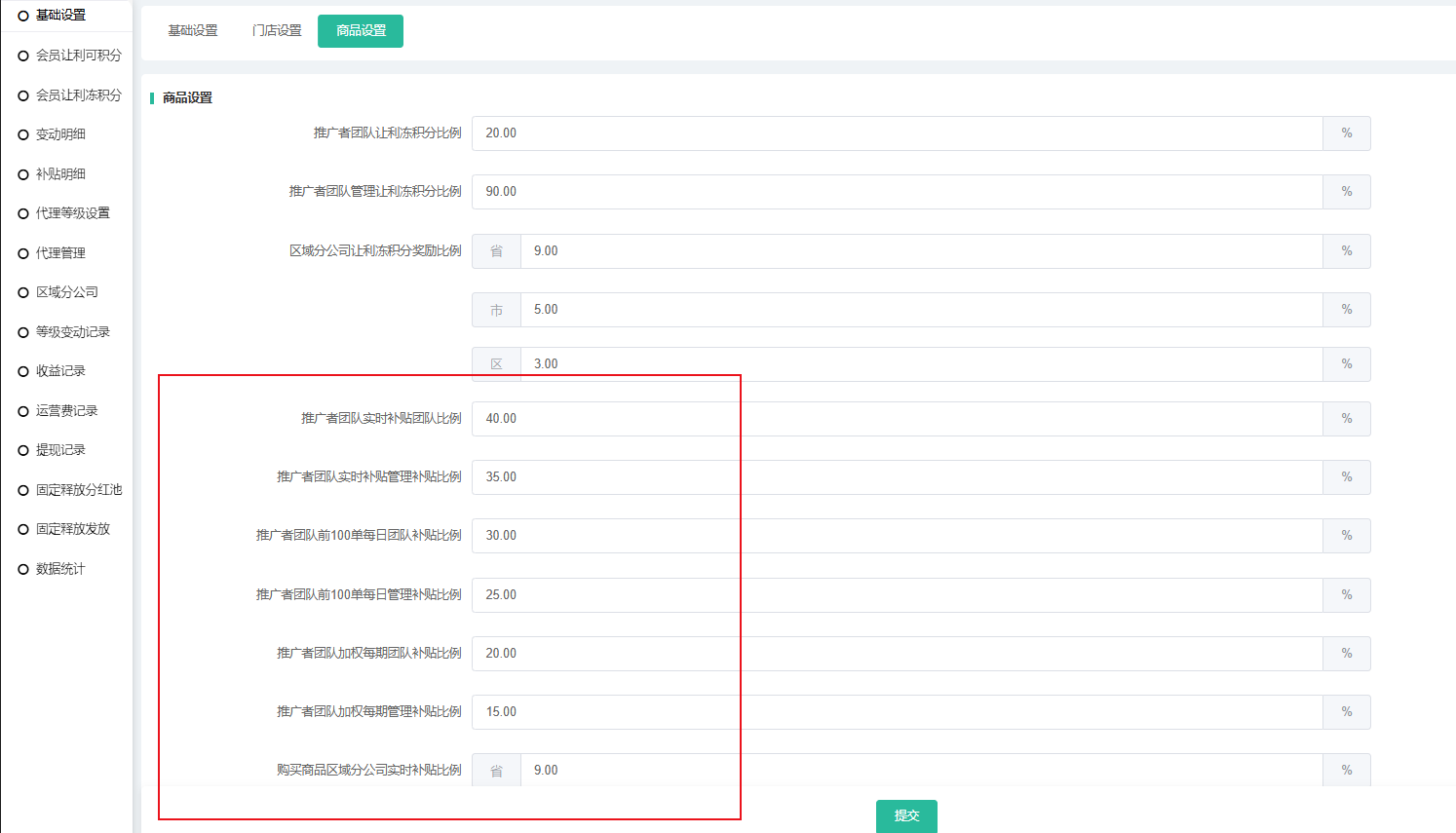Open 会员让利可积分 in the sidebar

[x=78, y=56]
